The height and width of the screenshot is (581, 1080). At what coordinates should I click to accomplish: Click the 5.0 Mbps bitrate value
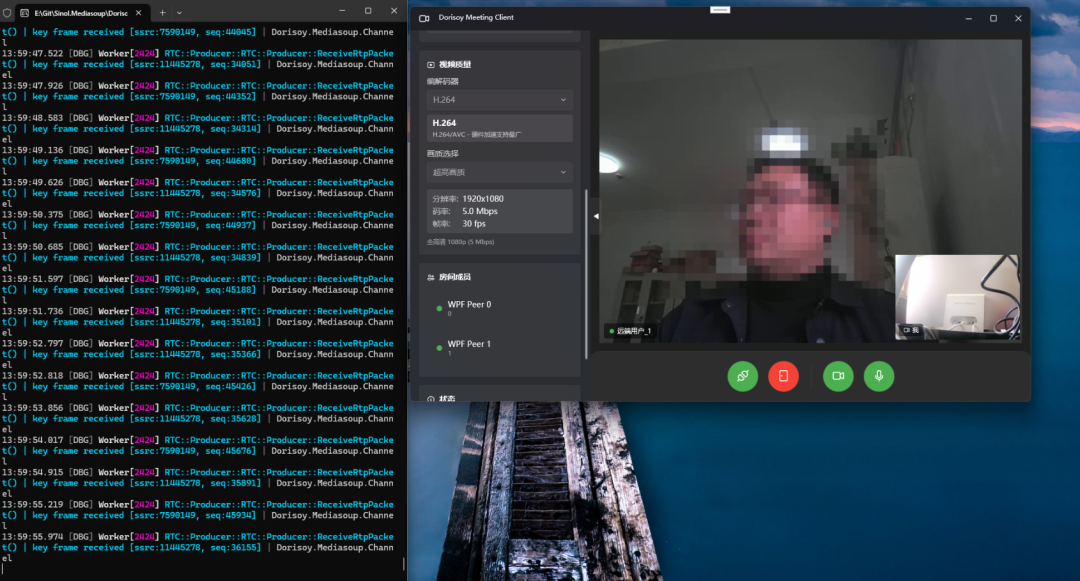coord(479,211)
